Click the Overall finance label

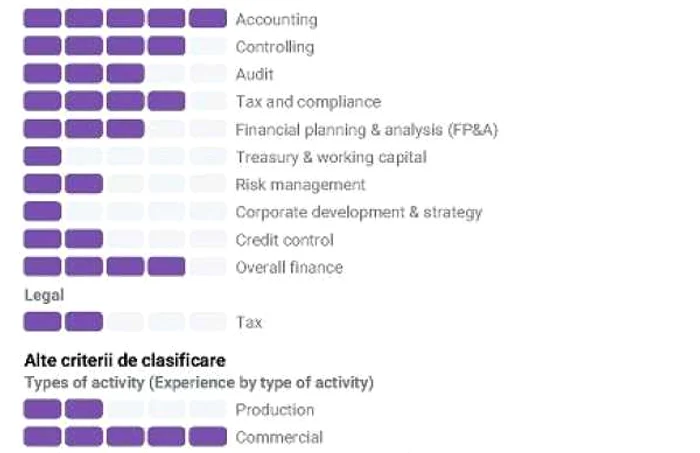point(289,267)
